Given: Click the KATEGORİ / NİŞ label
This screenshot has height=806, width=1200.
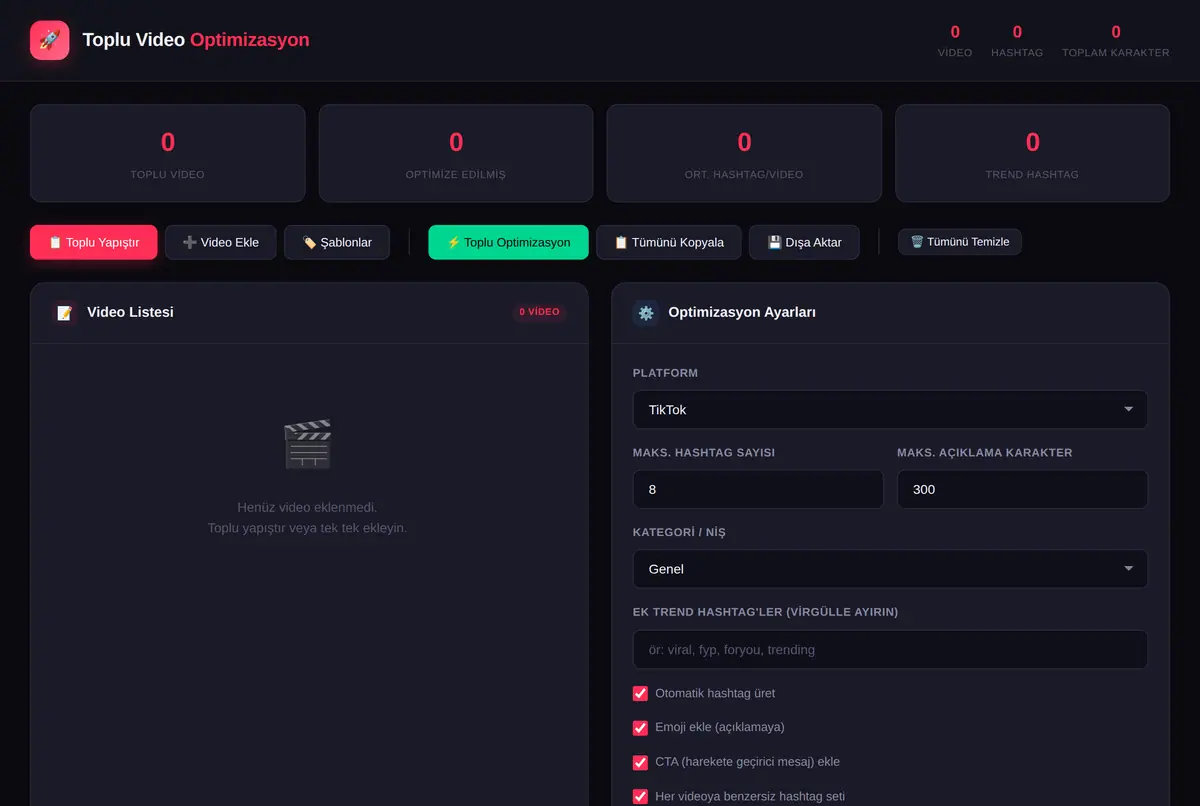Looking at the screenshot, I should (679, 532).
